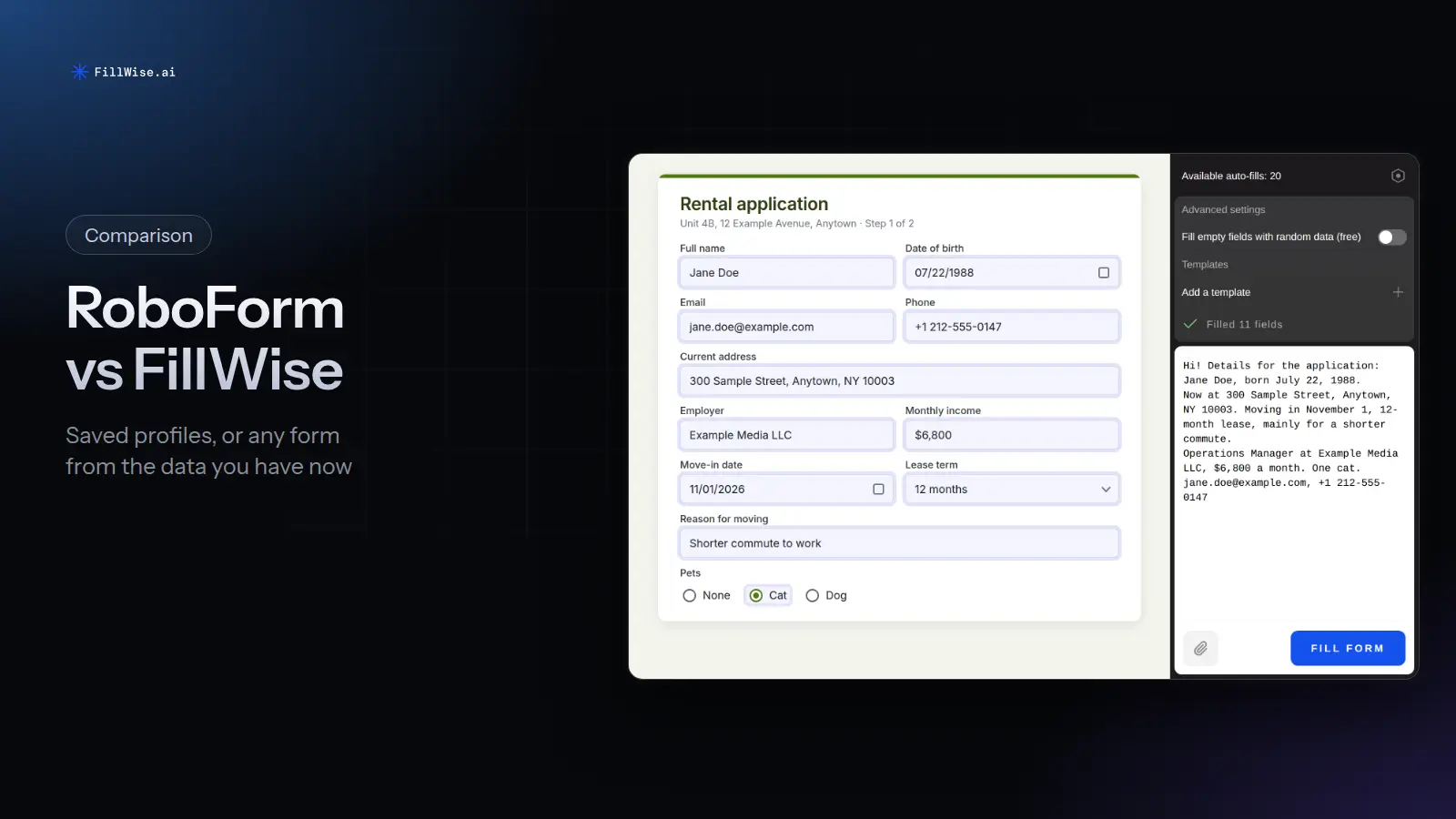Click the FillWise.ai star logo icon
This screenshot has width=1456, height=819.
click(80, 72)
